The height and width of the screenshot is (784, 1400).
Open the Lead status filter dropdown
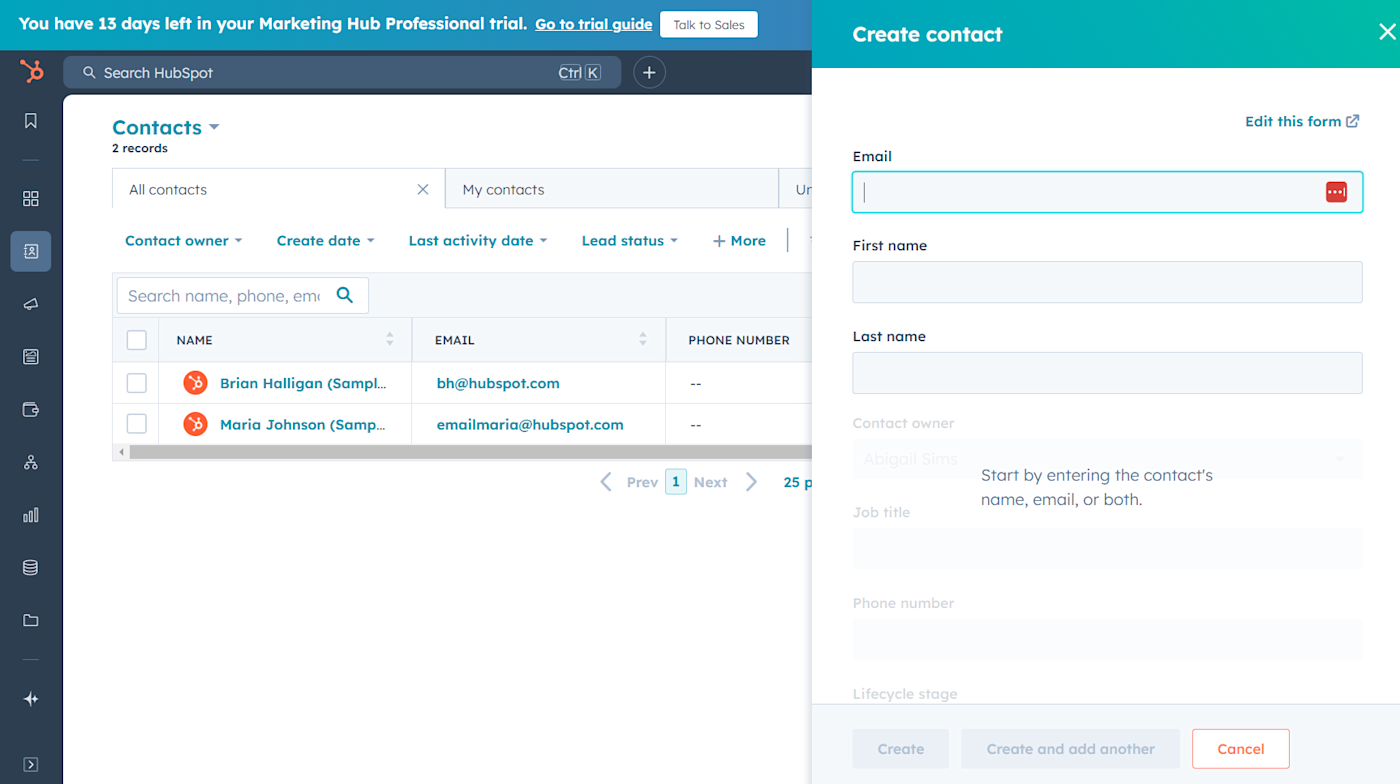630,241
